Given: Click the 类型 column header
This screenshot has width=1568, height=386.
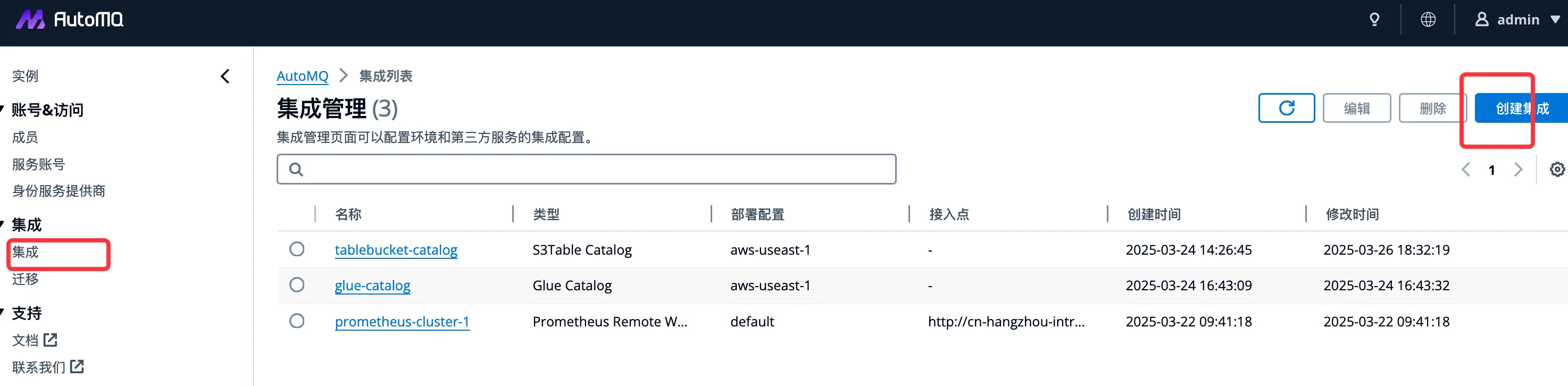Looking at the screenshot, I should click(x=546, y=214).
